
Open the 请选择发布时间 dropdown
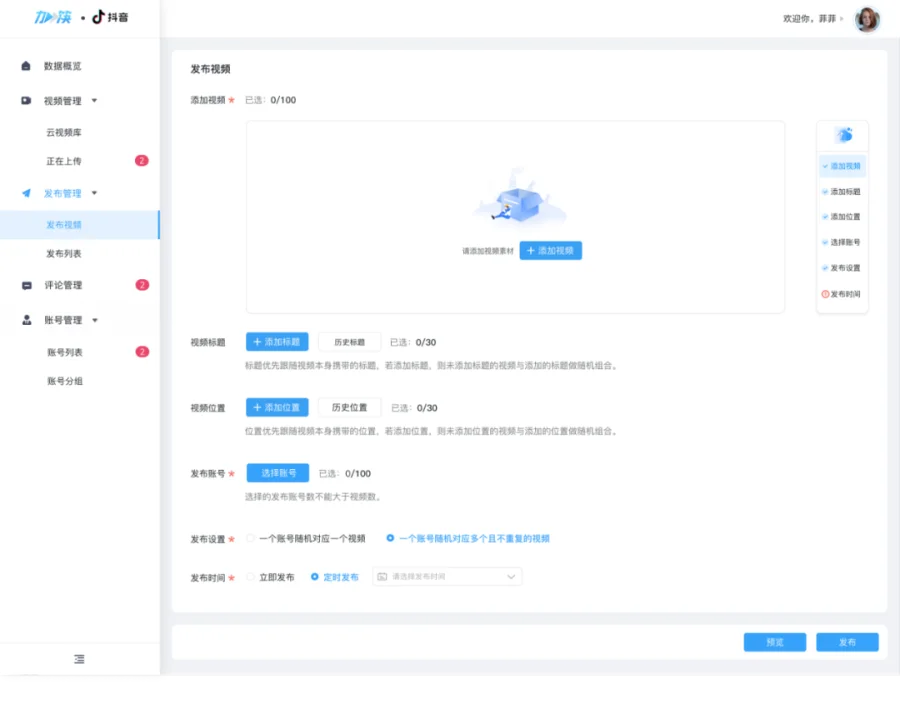(x=447, y=577)
